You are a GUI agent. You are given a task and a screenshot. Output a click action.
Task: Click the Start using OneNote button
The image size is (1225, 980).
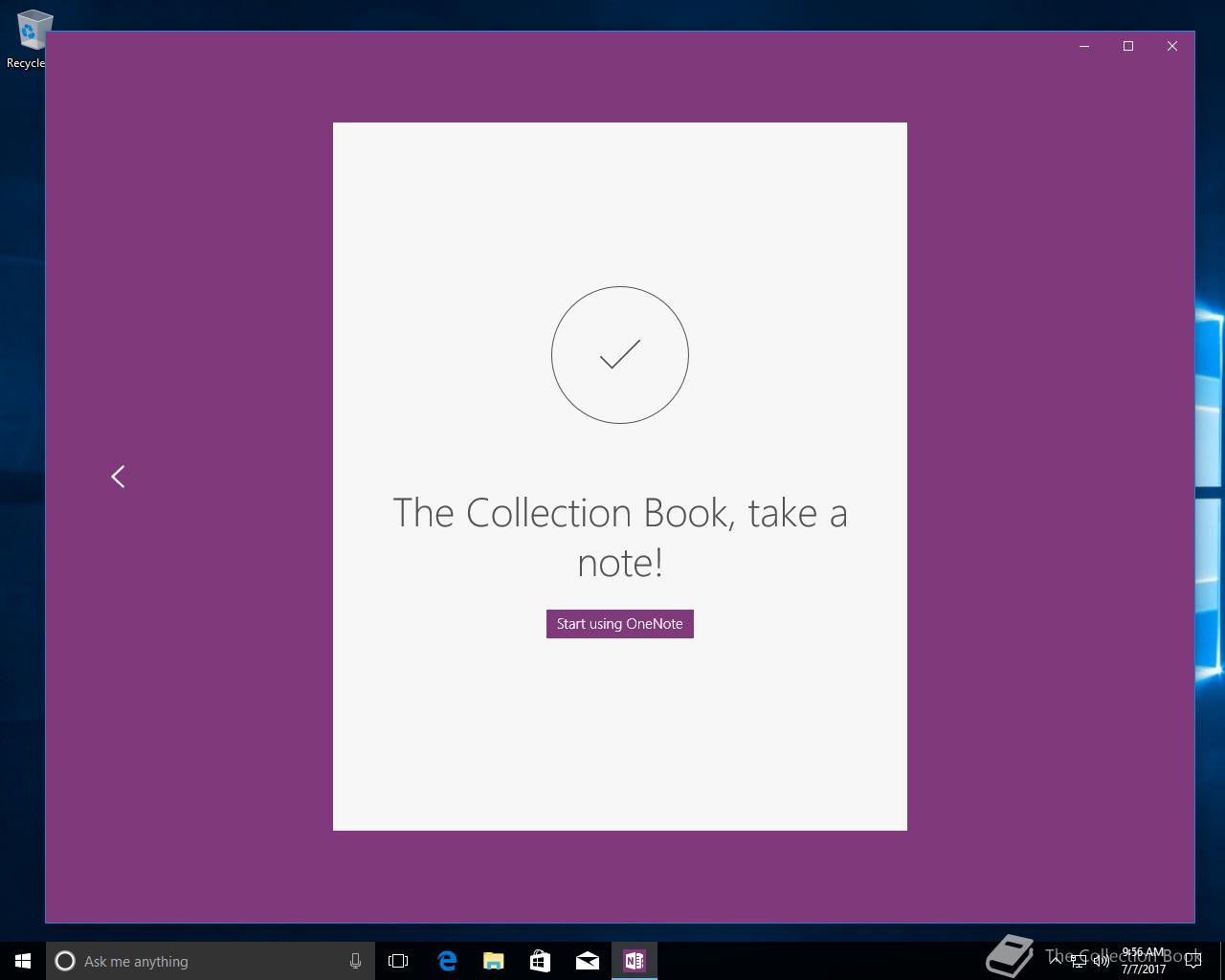coord(619,624)
